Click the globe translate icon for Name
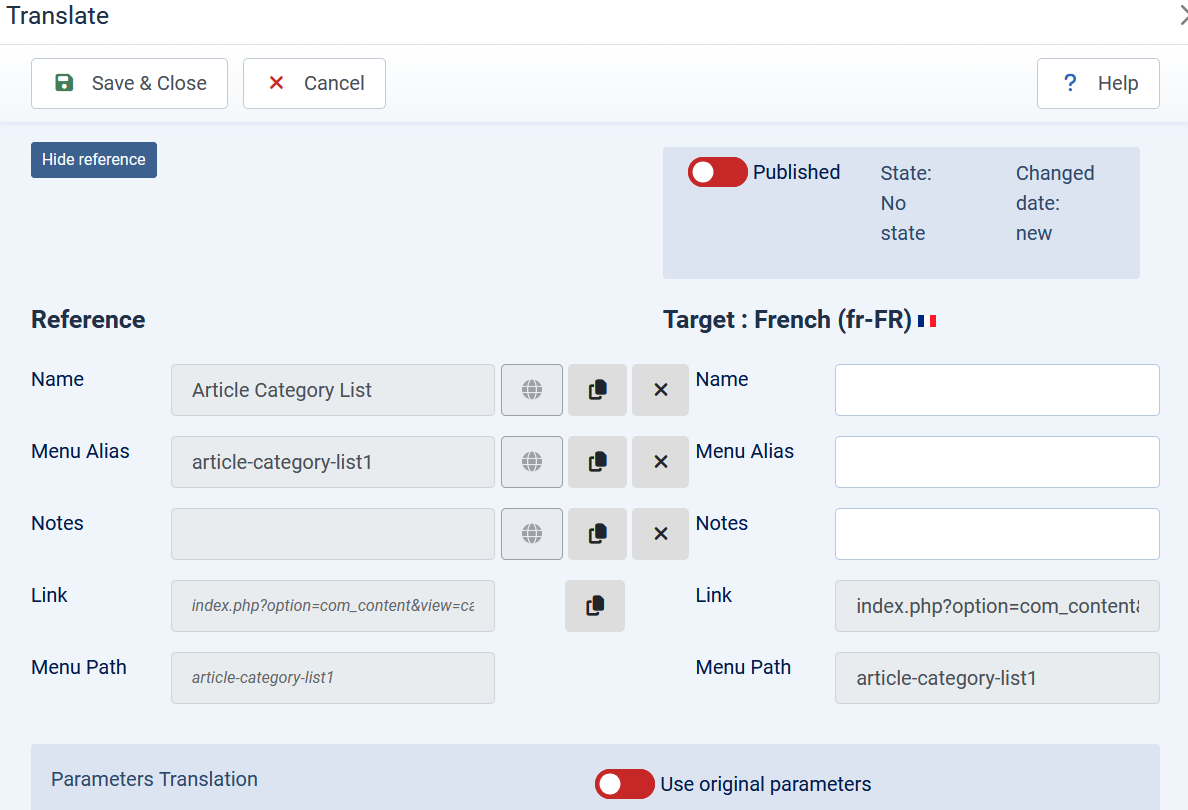The height and width of the screenshot is (810, 1188). (x=531, y=390)
